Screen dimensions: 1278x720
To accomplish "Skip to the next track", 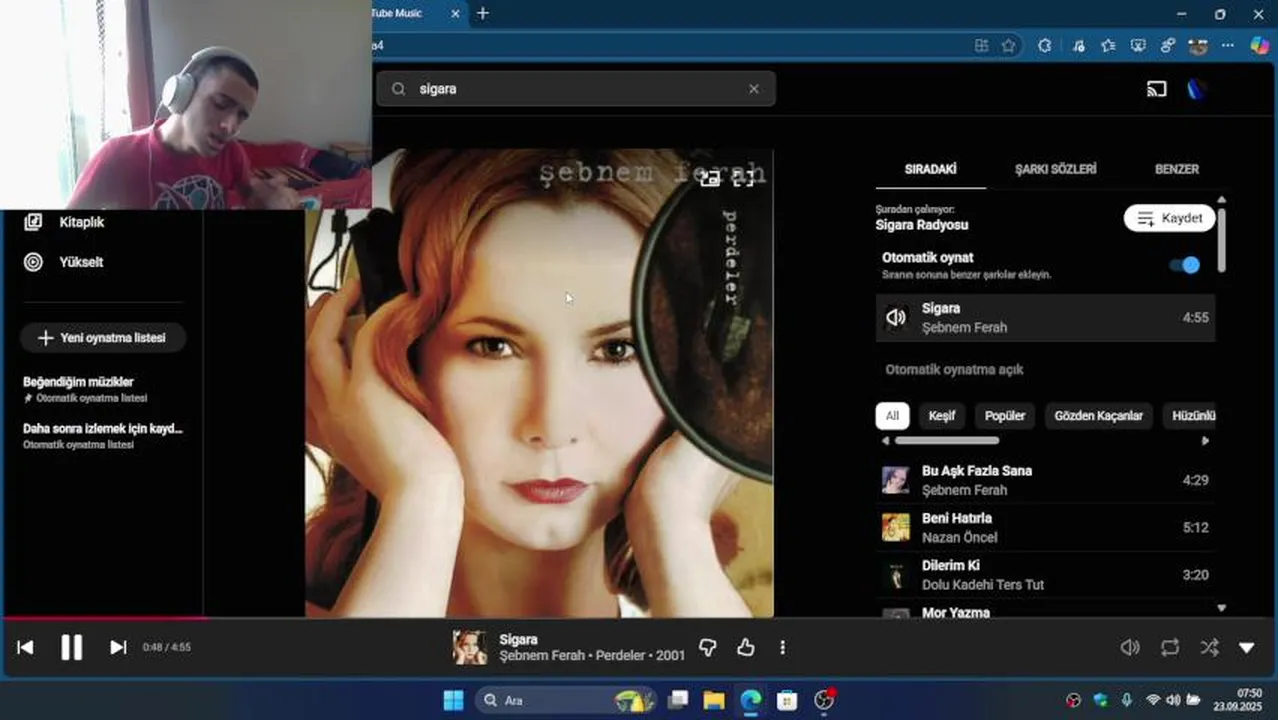I will [x=118, y=648].
